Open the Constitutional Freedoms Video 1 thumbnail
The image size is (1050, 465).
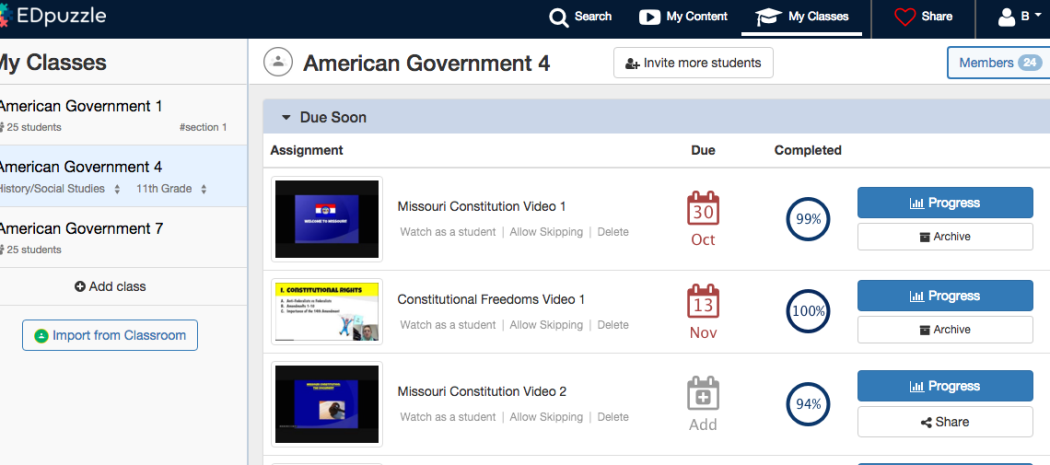click(x=327, y=312)
